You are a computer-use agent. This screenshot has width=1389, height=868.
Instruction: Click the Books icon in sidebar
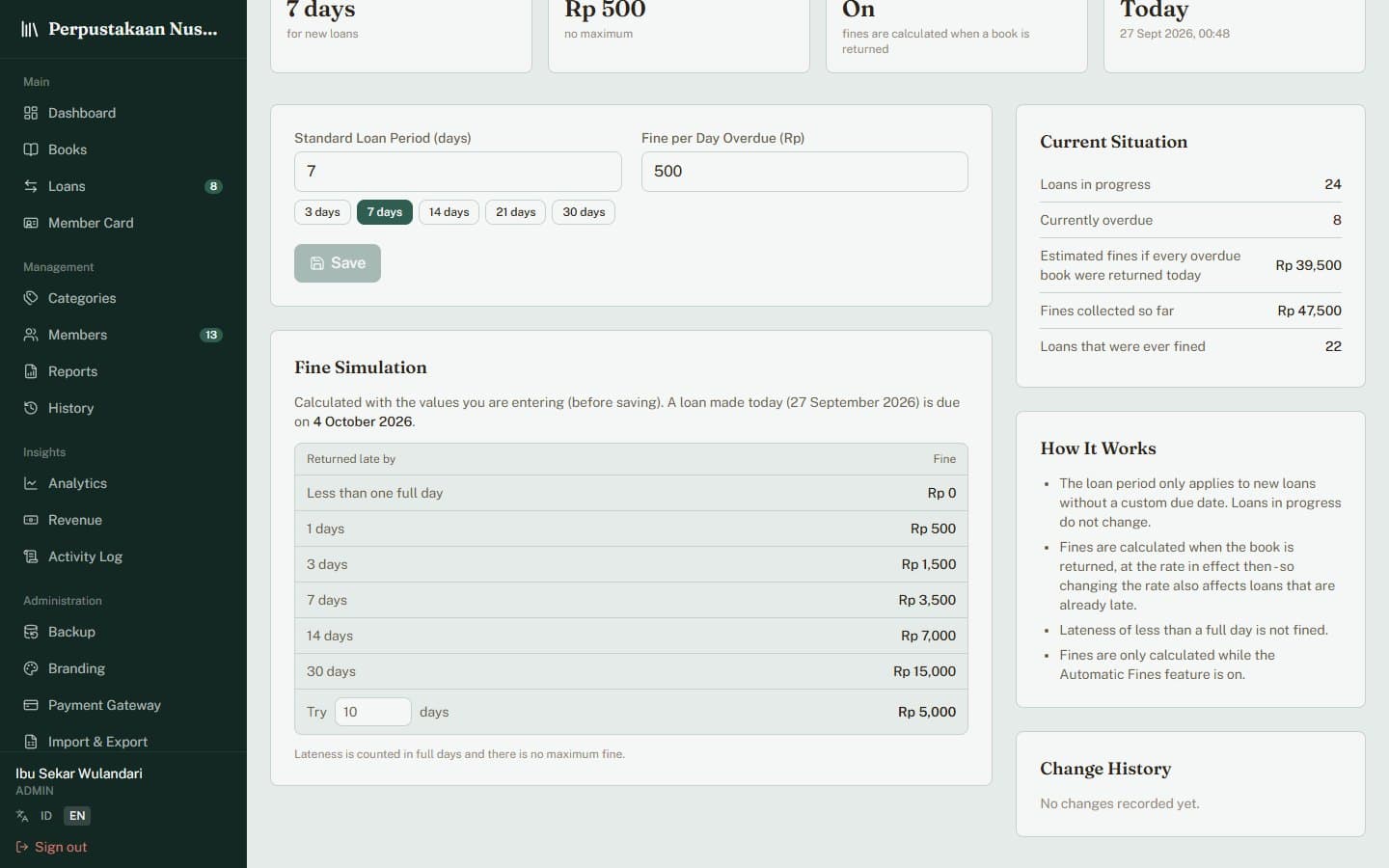coord(31,149)
